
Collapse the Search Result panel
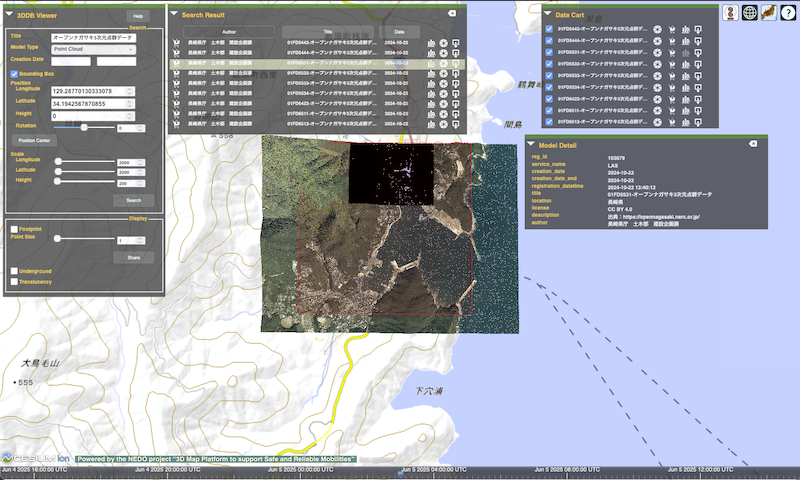point(174,14)
